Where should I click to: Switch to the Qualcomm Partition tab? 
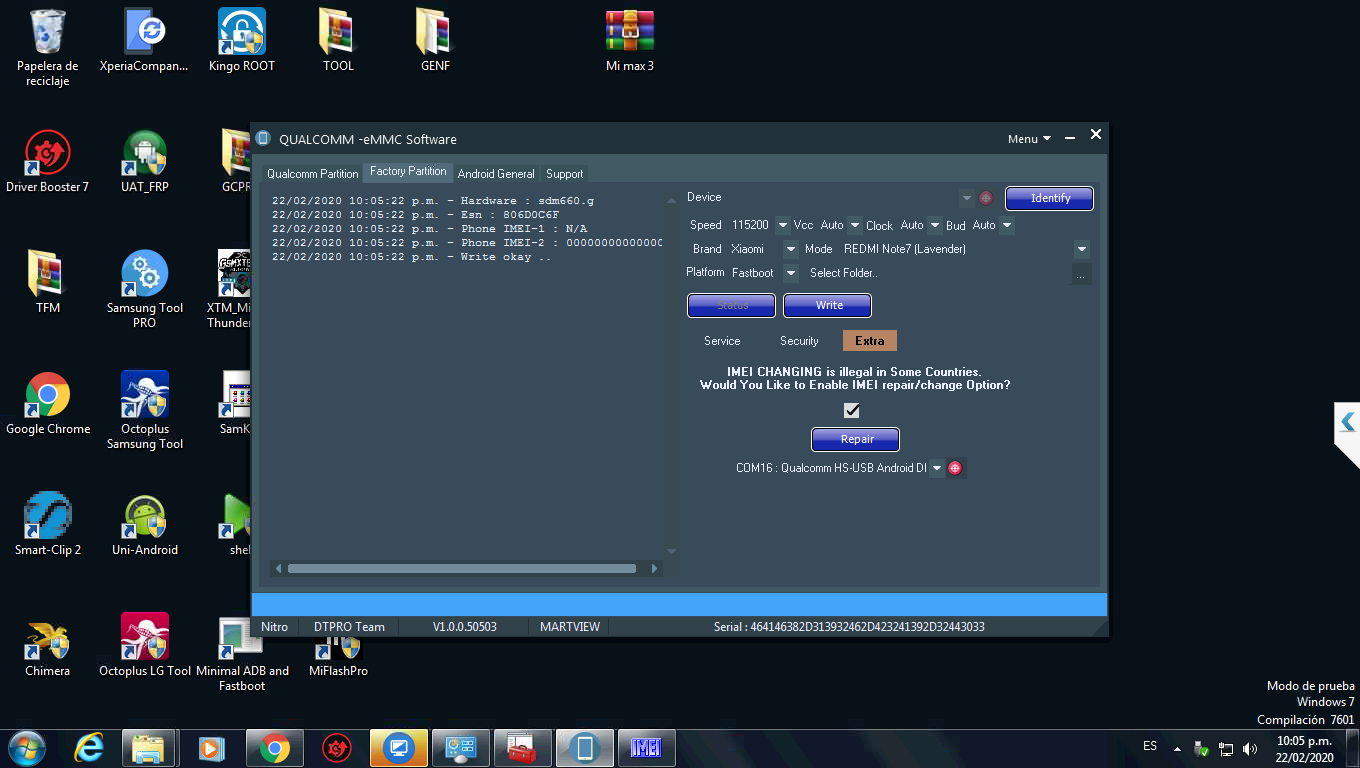[312, 174]
